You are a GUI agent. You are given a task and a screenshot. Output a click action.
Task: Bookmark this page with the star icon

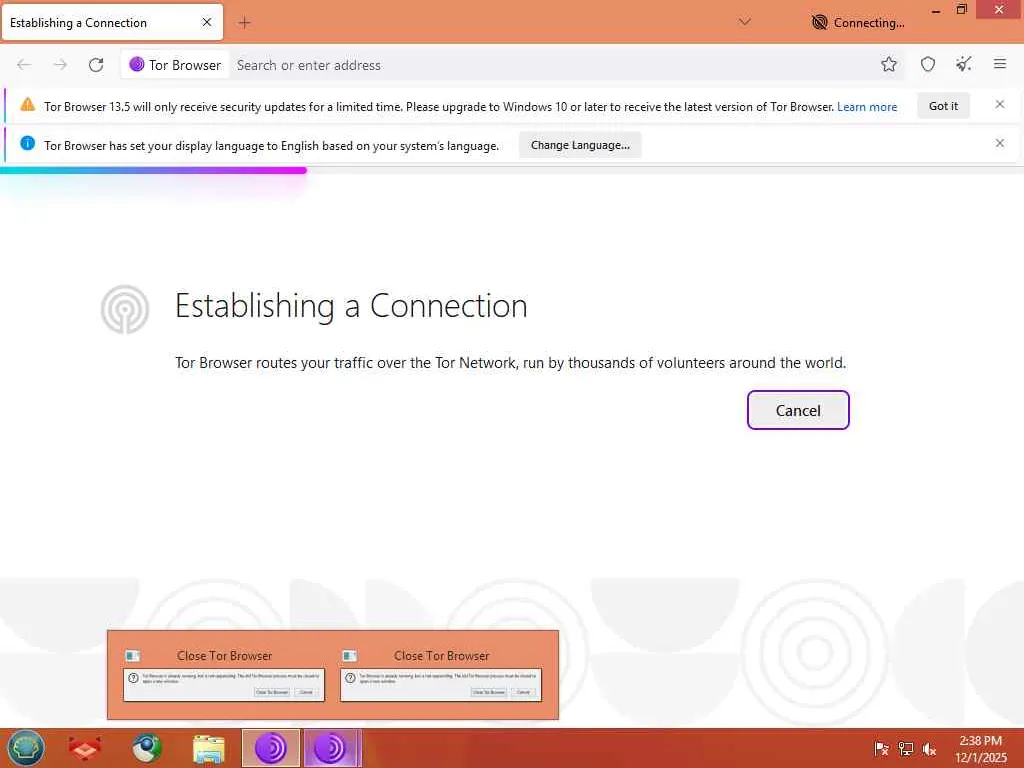(888, 64)
